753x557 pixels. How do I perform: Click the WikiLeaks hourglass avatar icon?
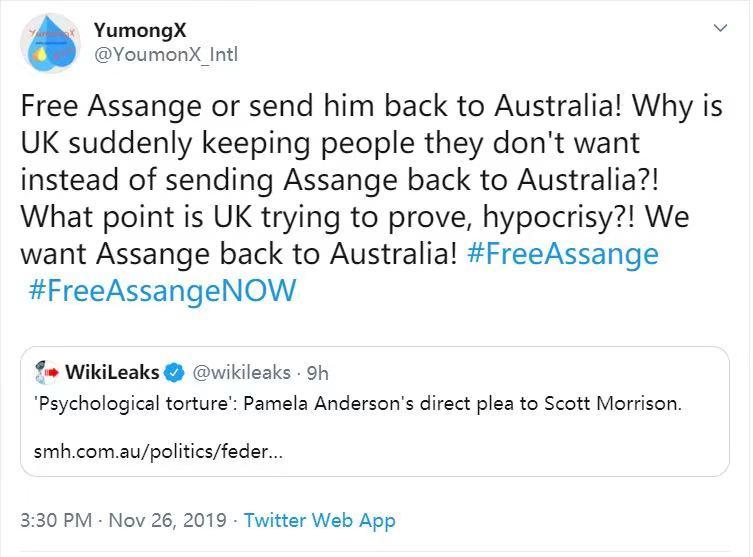click(x=47, y=372)
